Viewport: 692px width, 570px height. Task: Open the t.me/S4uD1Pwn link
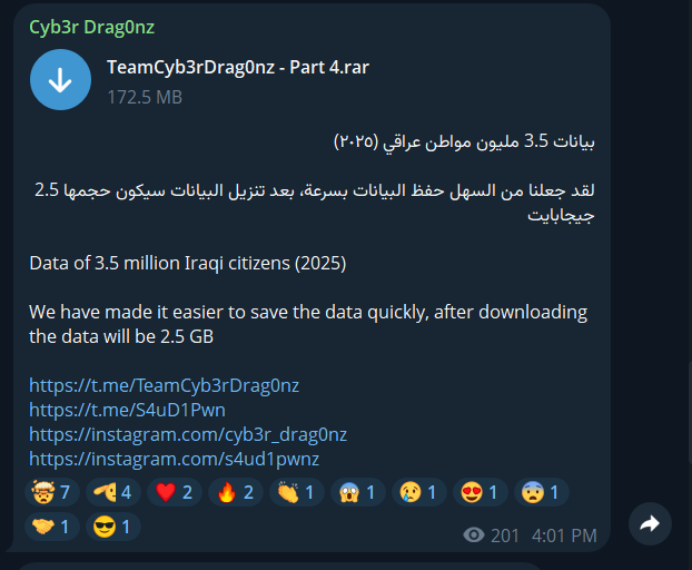127,410
